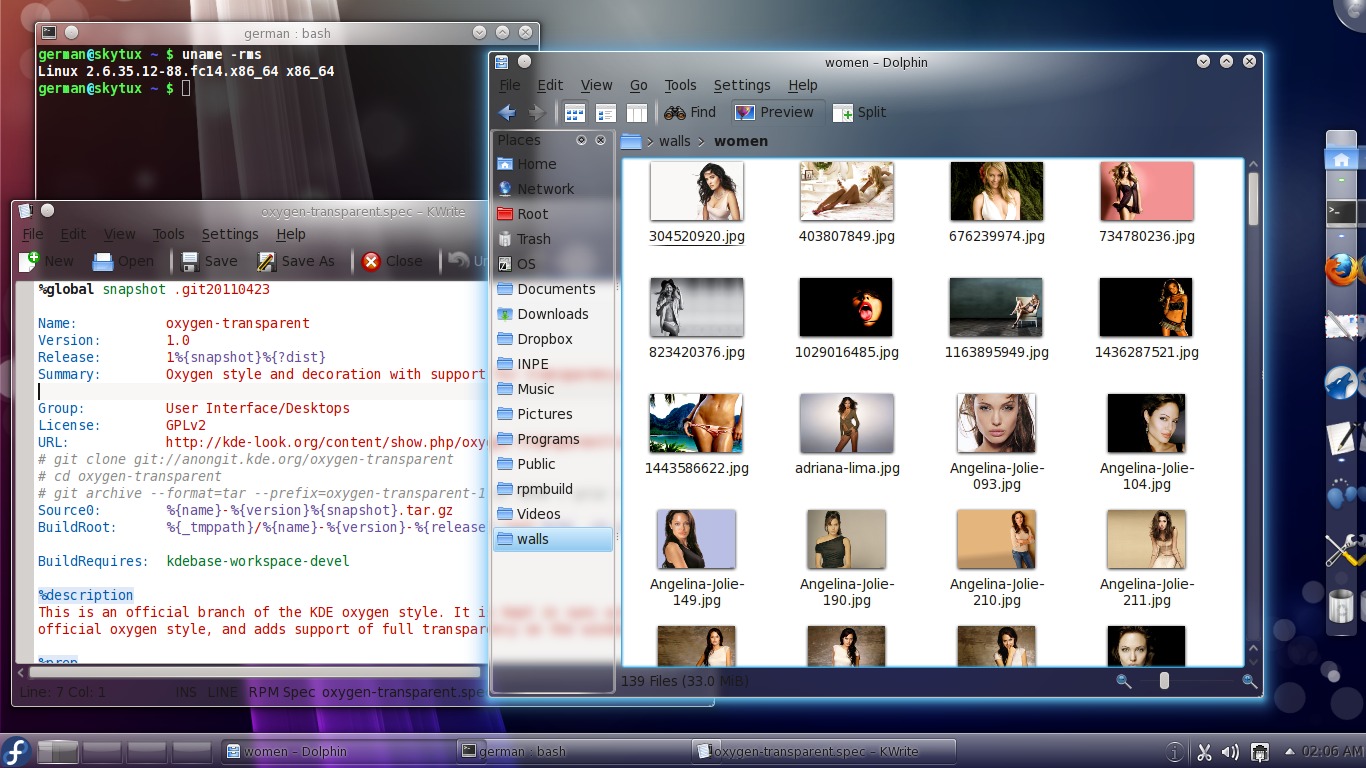This screenshot has height=768, width=1366.
Task: Open Home in the Places panel
Action: 553,164
